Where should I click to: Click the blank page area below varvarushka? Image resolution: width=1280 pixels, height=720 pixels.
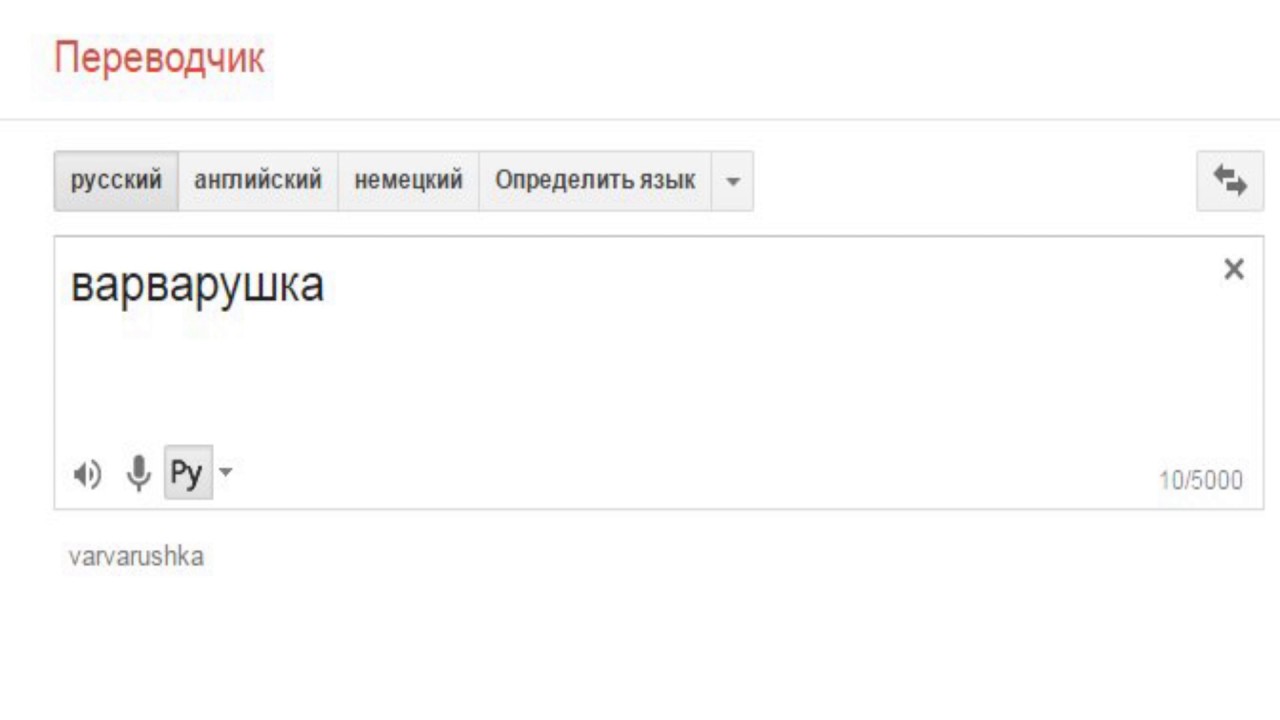[640, 650]
